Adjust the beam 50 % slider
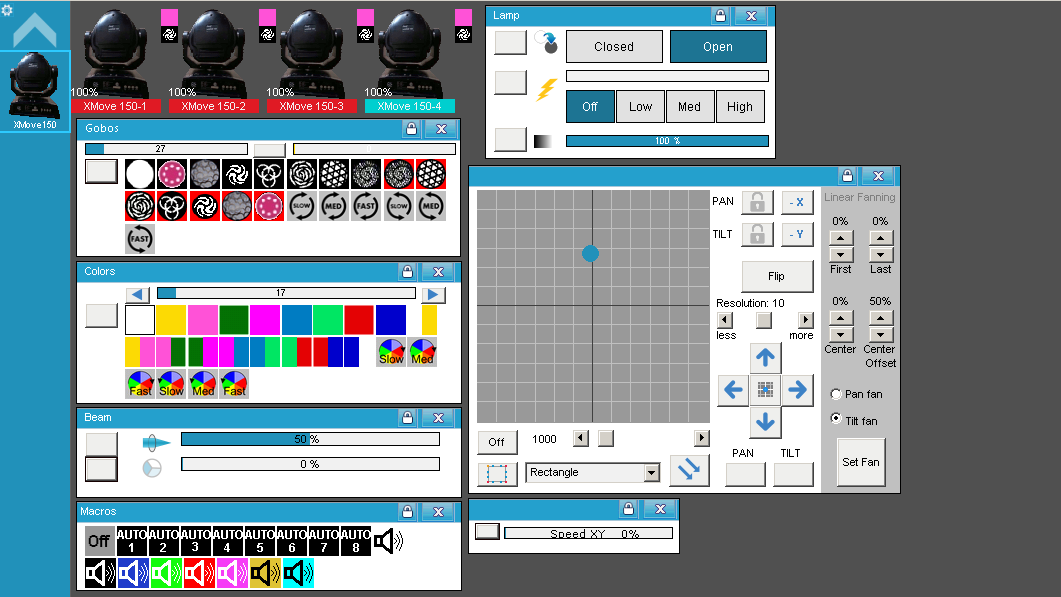Image resolution: width=1061 pixels, height=597 pixels. (x=311, y=439)
